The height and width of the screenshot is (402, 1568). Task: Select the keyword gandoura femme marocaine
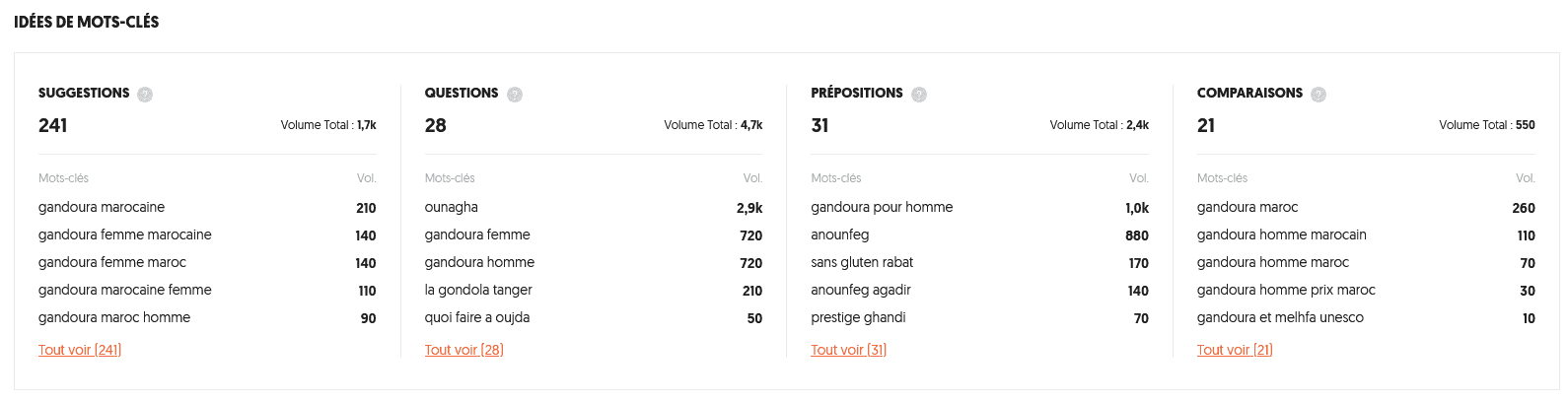click(x=125, y=235)
